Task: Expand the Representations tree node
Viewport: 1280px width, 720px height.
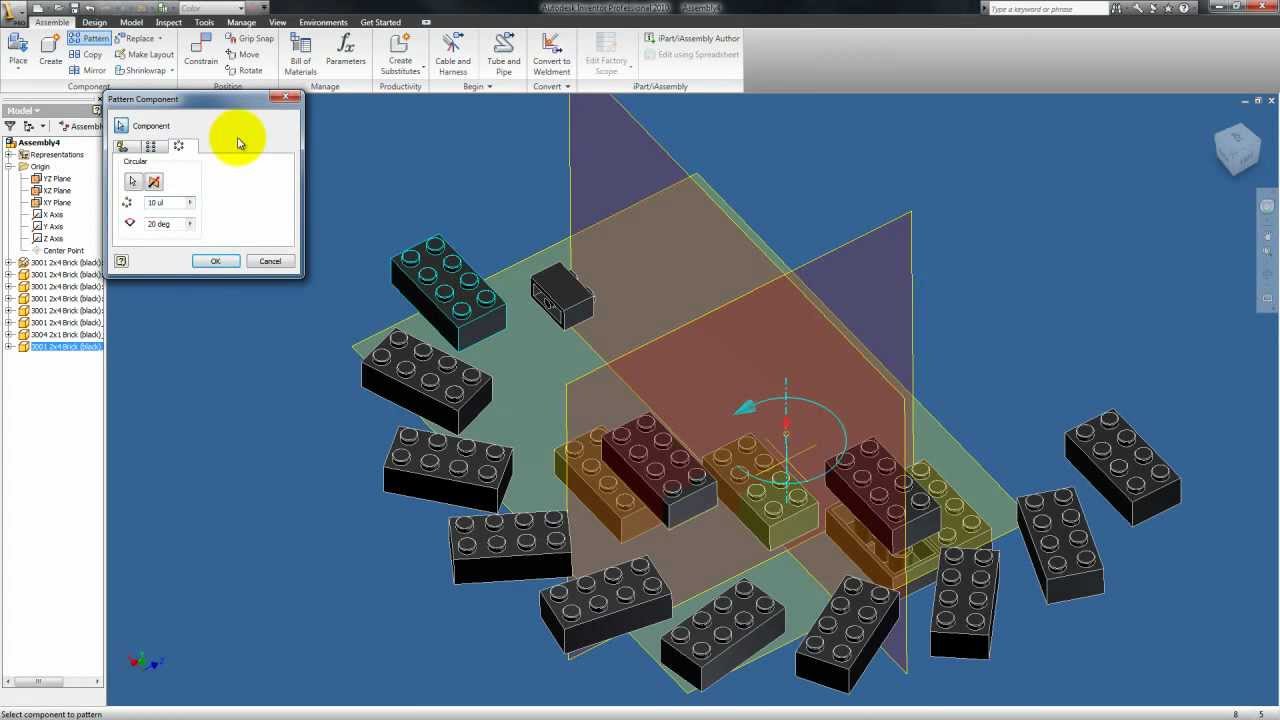Action: point(9,155)
